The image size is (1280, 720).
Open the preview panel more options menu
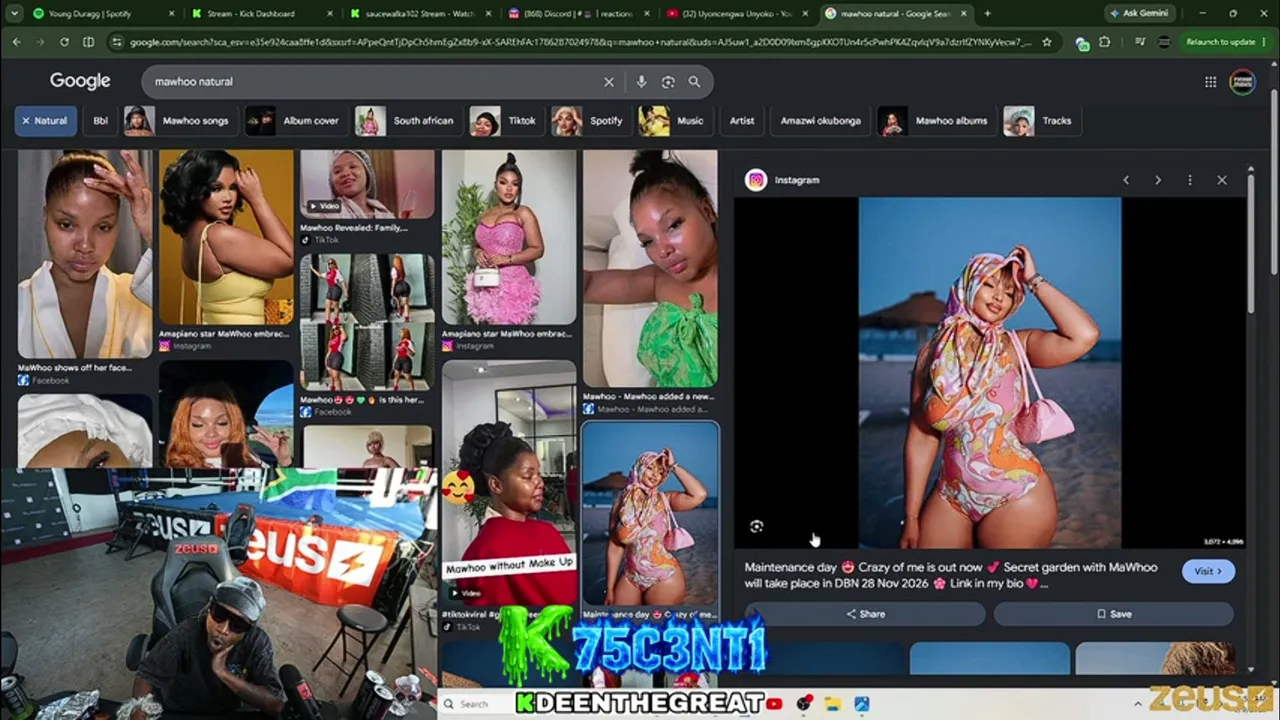[1190, 180]
